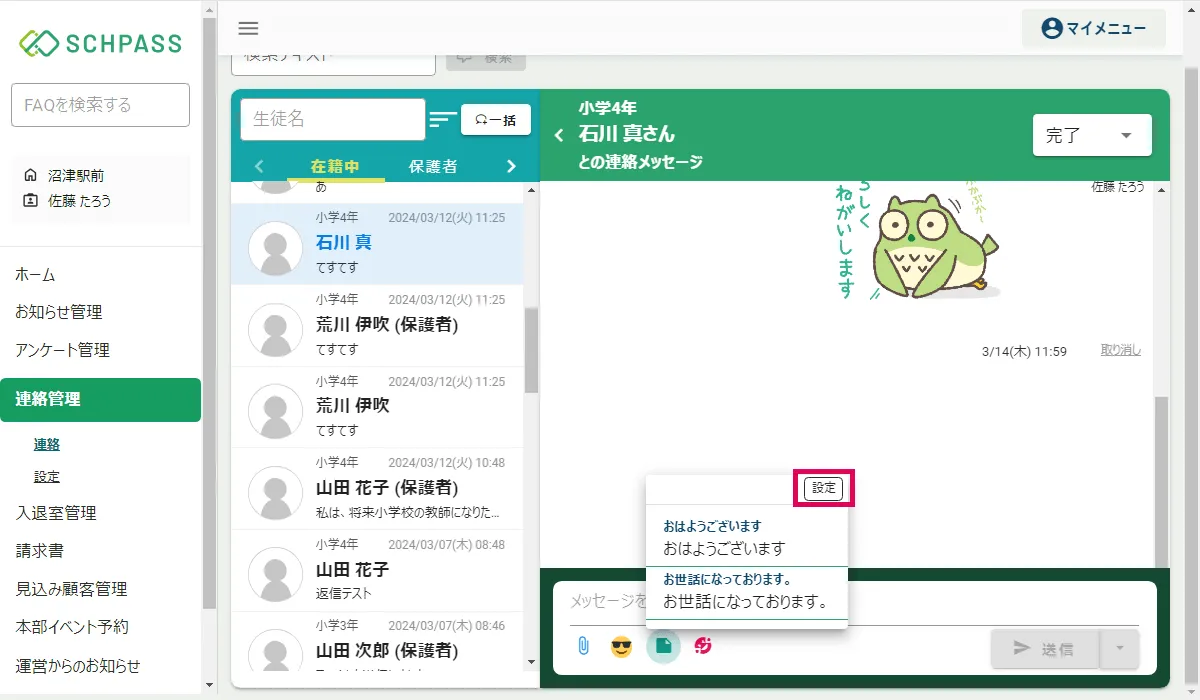Image resolution: width=1200 pixels, height=700 pixels.
Task: Click the page scrollbar up arrow
Action: (1191, 8)
